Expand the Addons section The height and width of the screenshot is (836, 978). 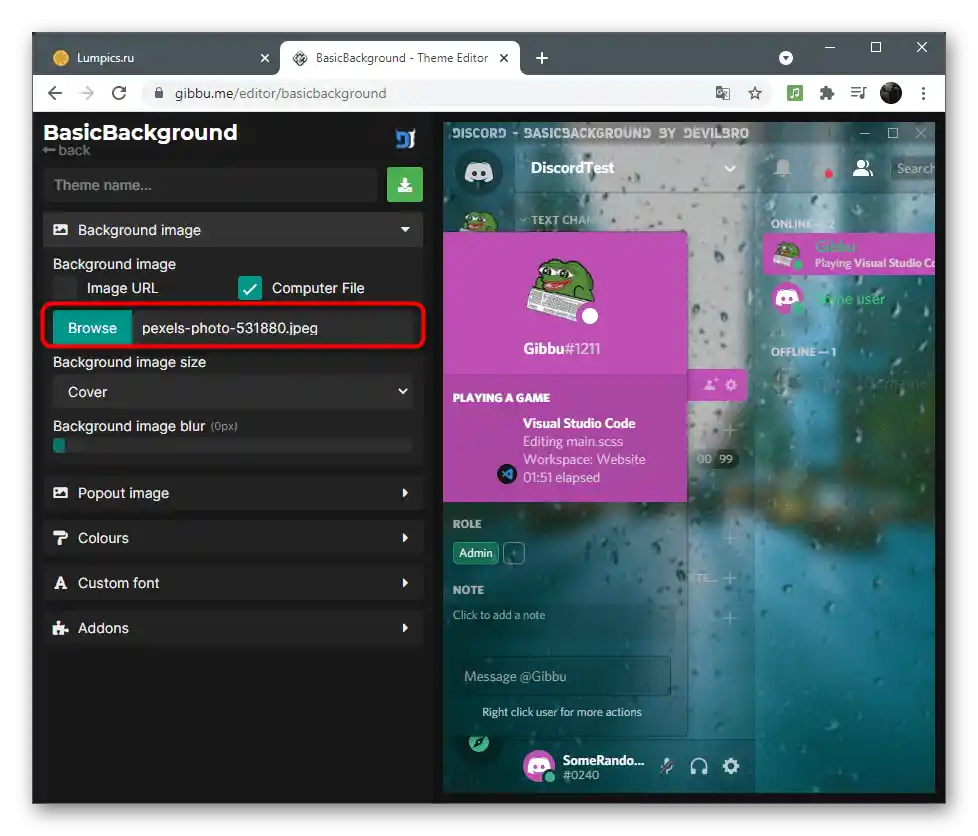click(233, 628)
